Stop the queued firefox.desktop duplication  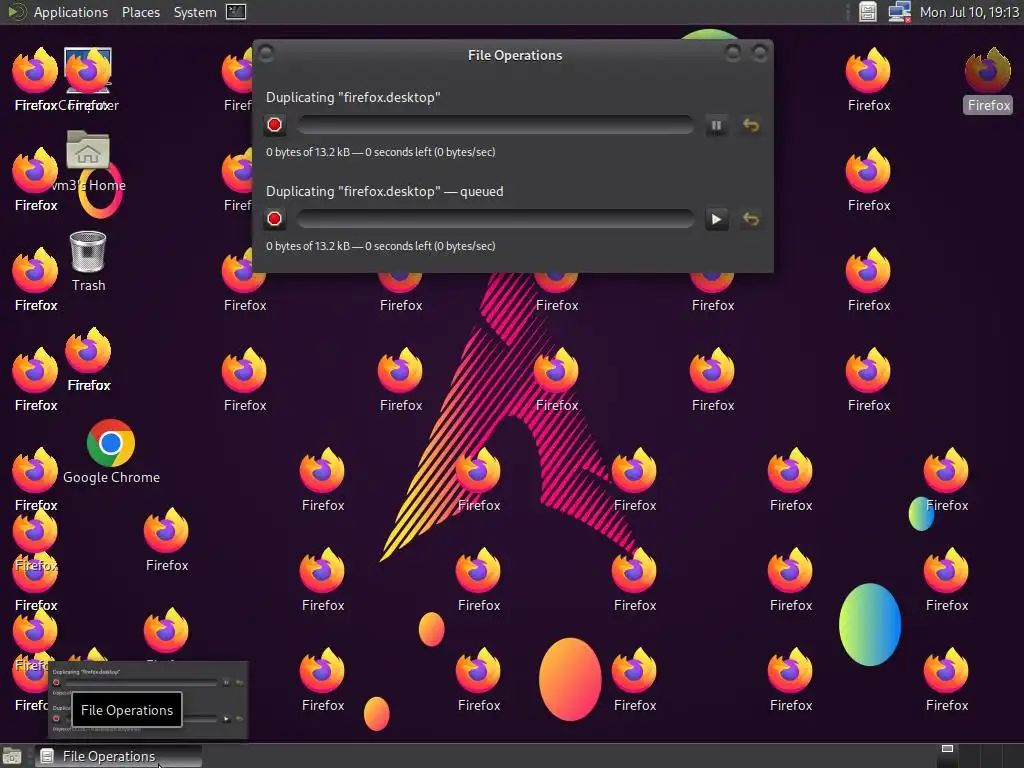coord(274,219)
